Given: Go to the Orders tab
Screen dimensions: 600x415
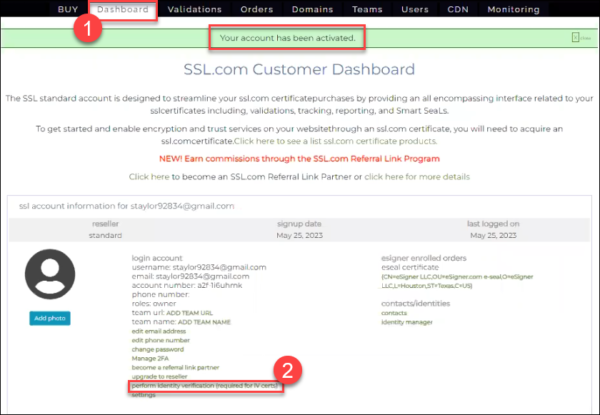Looking at the screenshot, I should [257, 9].
